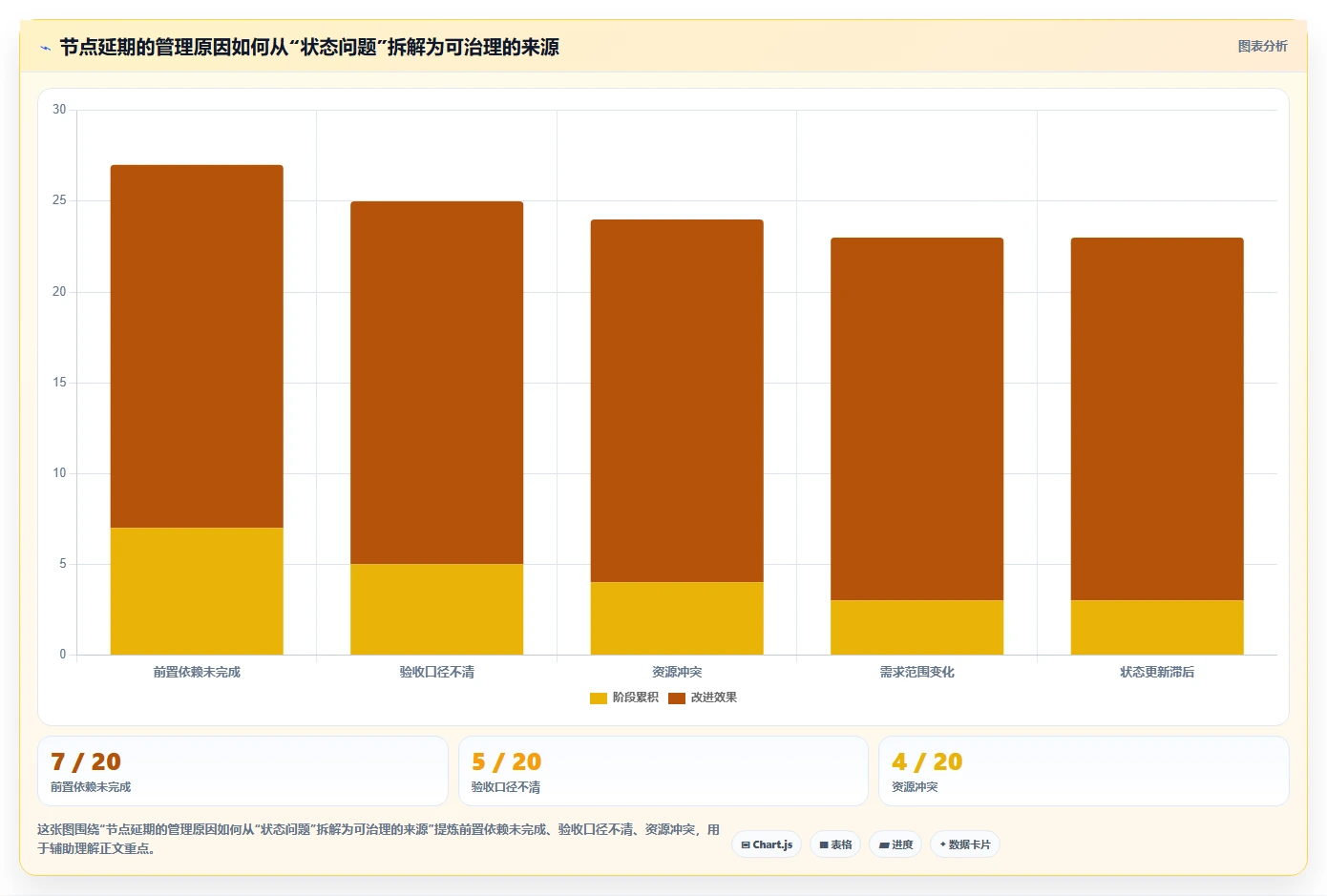Click the x-axis label 需求范围变化
The image size is (1327, 896).
coord(916,672)
